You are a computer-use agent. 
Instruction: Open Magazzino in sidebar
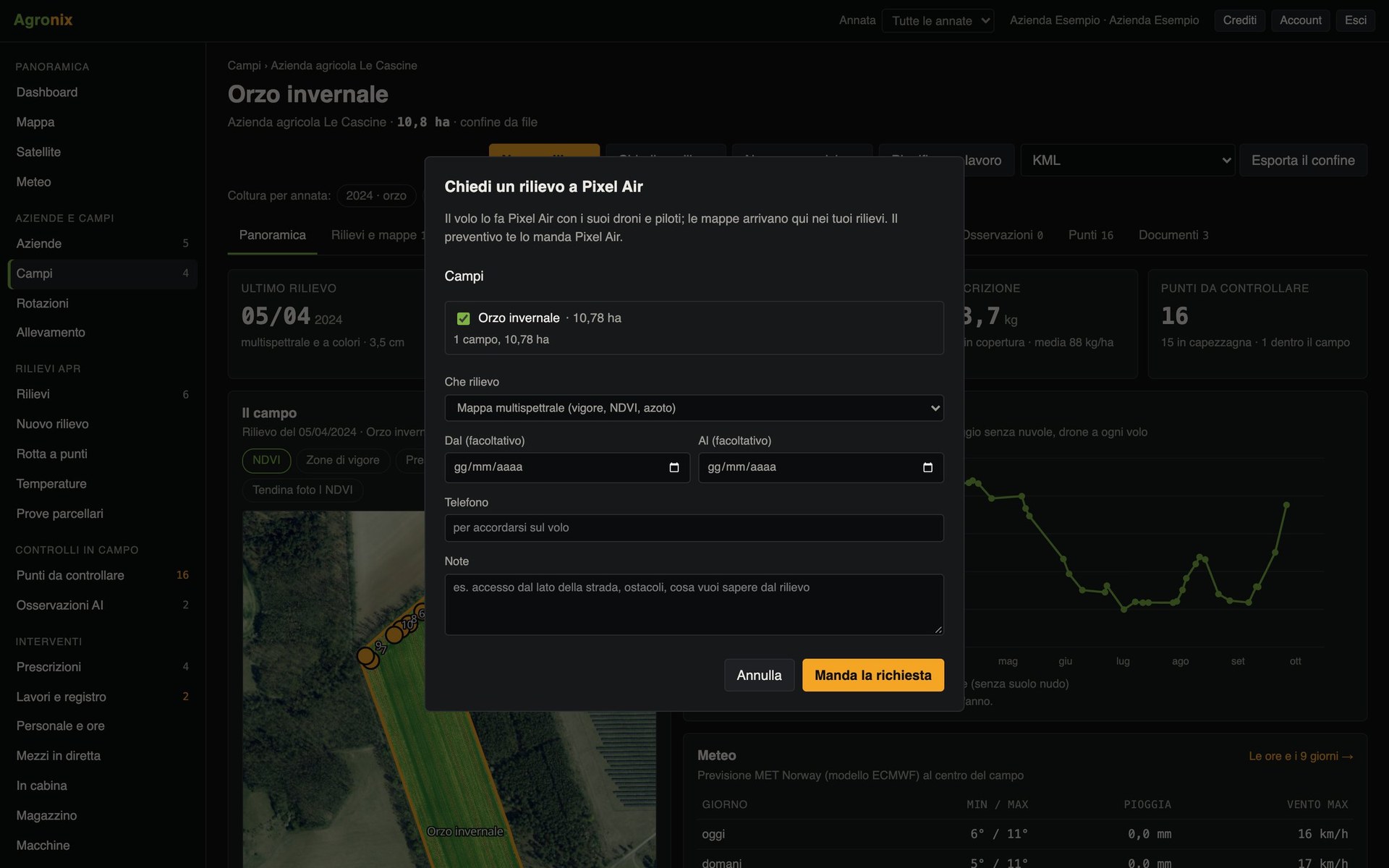102,815
